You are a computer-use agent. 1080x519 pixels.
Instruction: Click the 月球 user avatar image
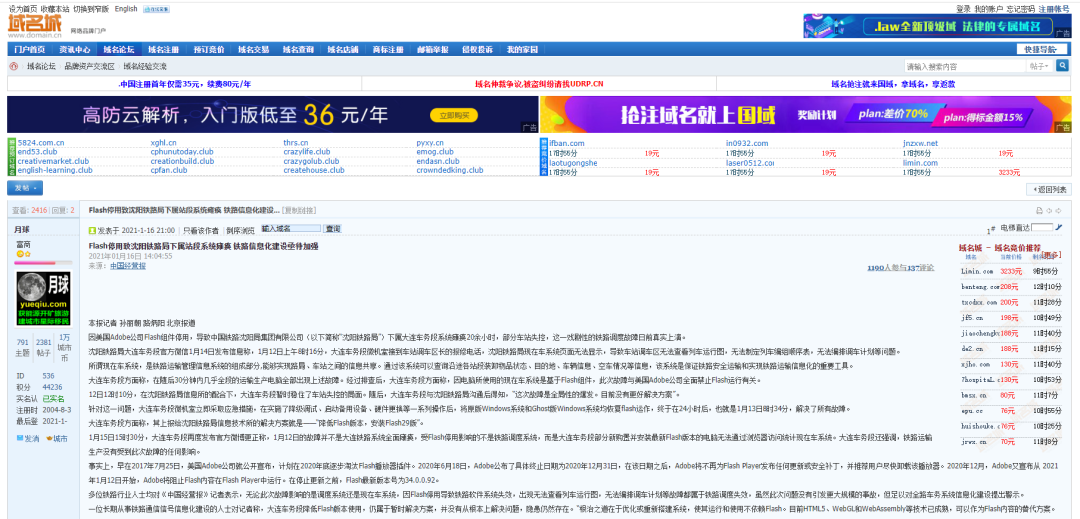click(x=43, y=299)
